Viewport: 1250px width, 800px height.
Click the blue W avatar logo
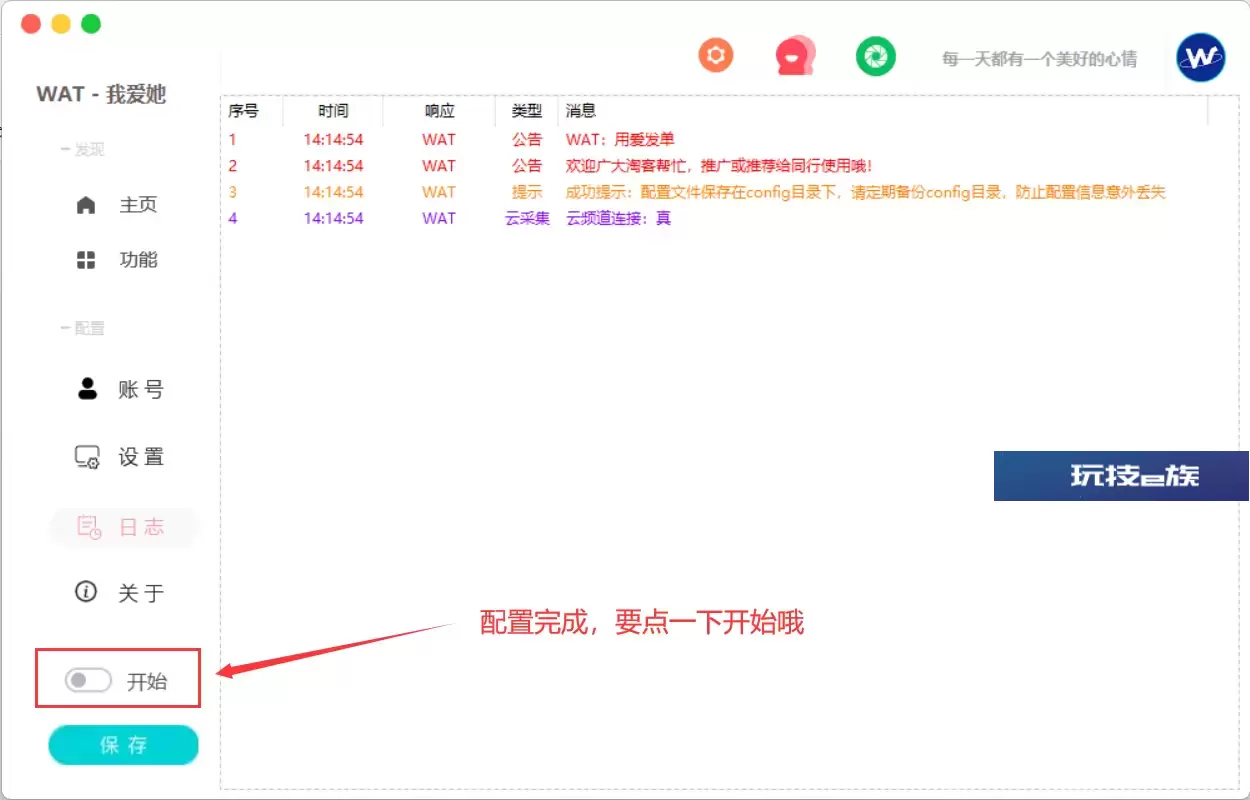(1200, 58)
